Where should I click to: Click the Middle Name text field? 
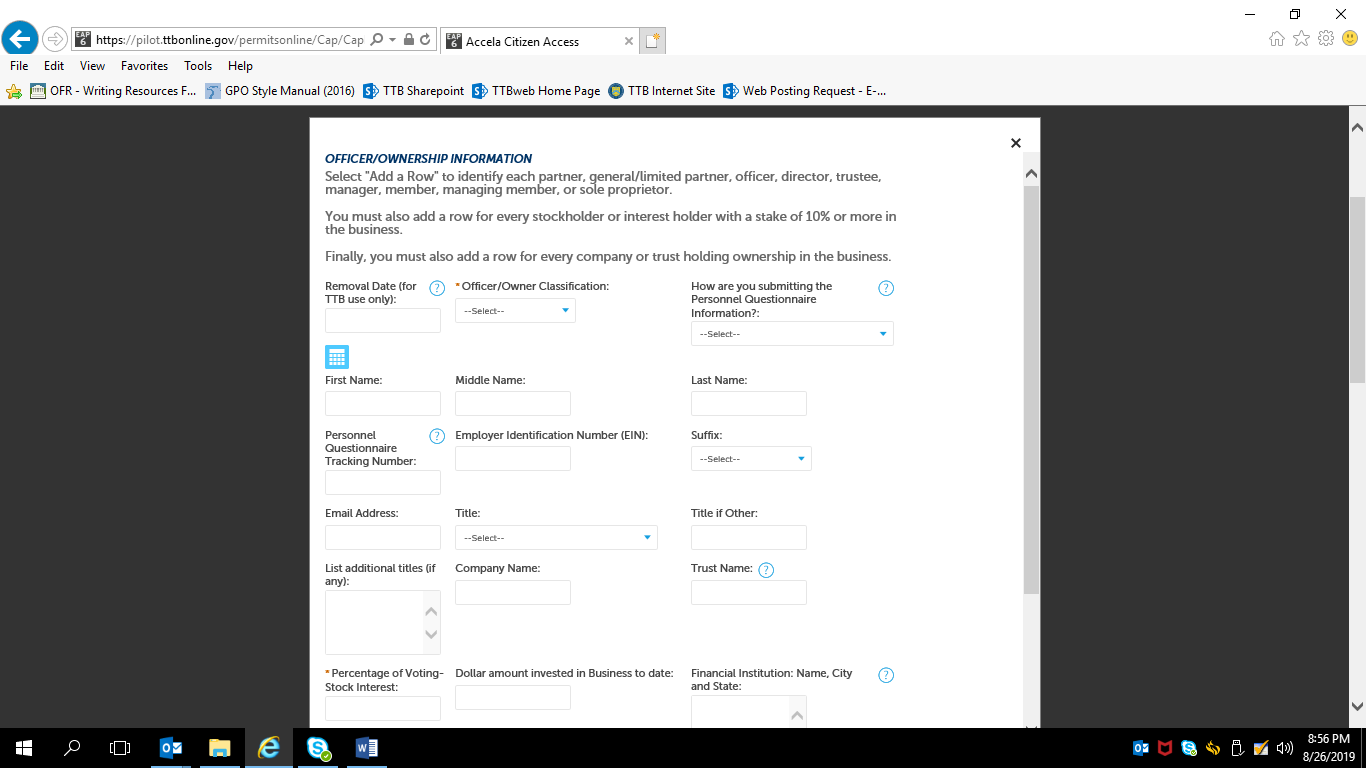pos(513,403)
